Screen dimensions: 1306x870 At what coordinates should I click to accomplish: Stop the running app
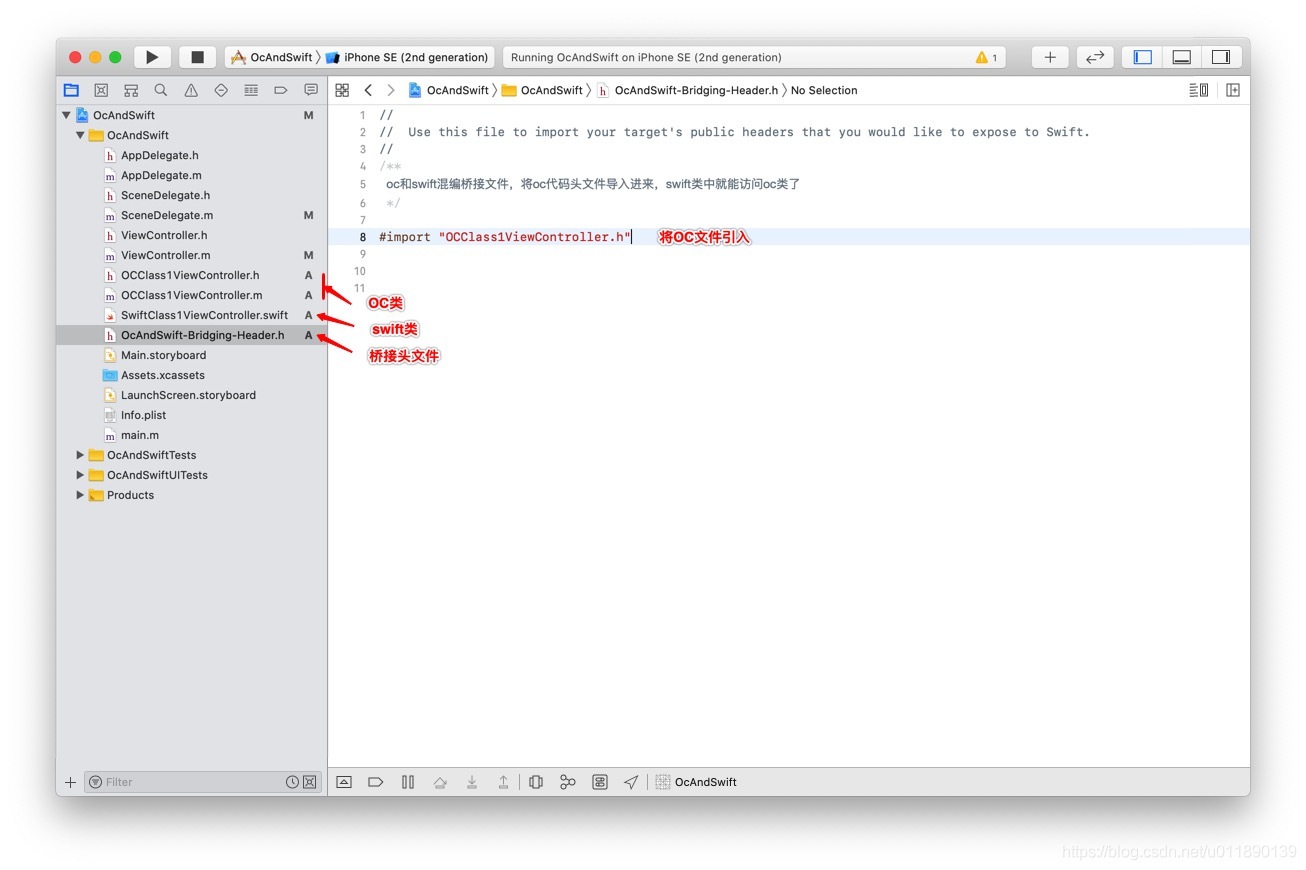[x=197, y=57]
